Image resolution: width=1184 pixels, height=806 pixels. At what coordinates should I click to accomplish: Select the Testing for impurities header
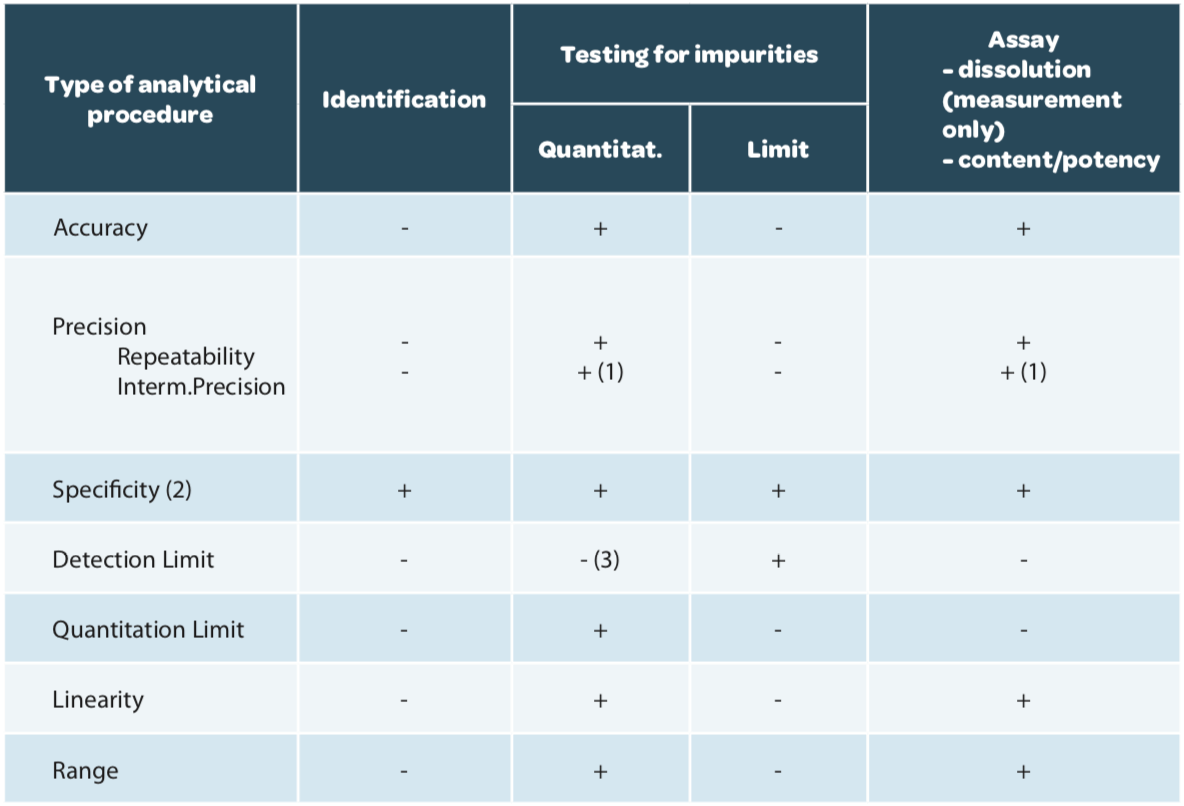[689, 54]
